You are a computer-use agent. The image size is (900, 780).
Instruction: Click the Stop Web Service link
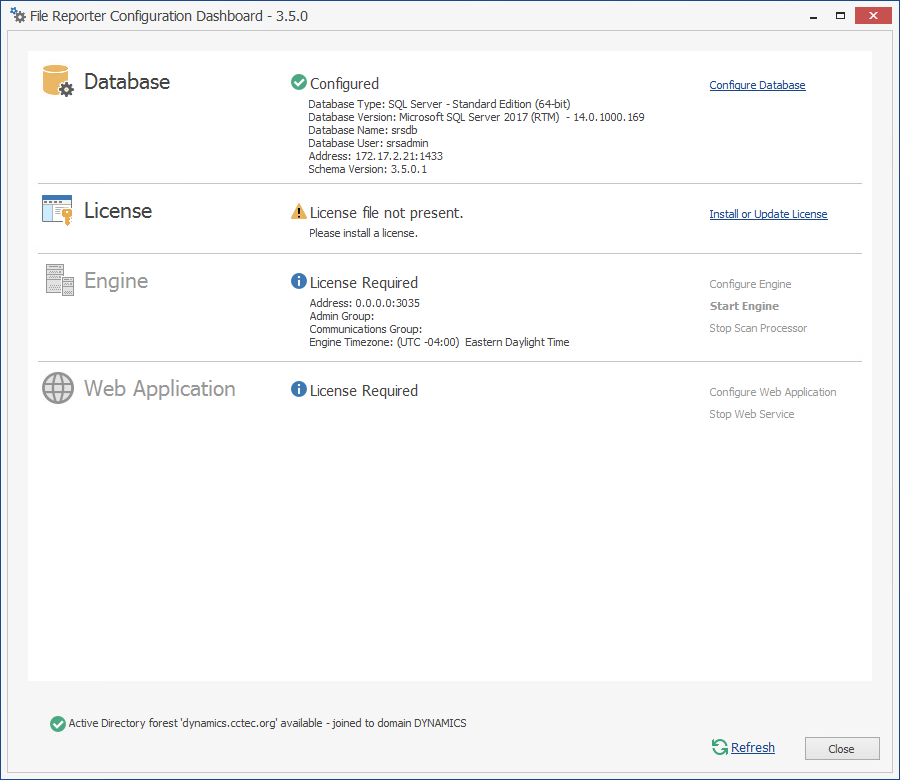click(752, 414)
